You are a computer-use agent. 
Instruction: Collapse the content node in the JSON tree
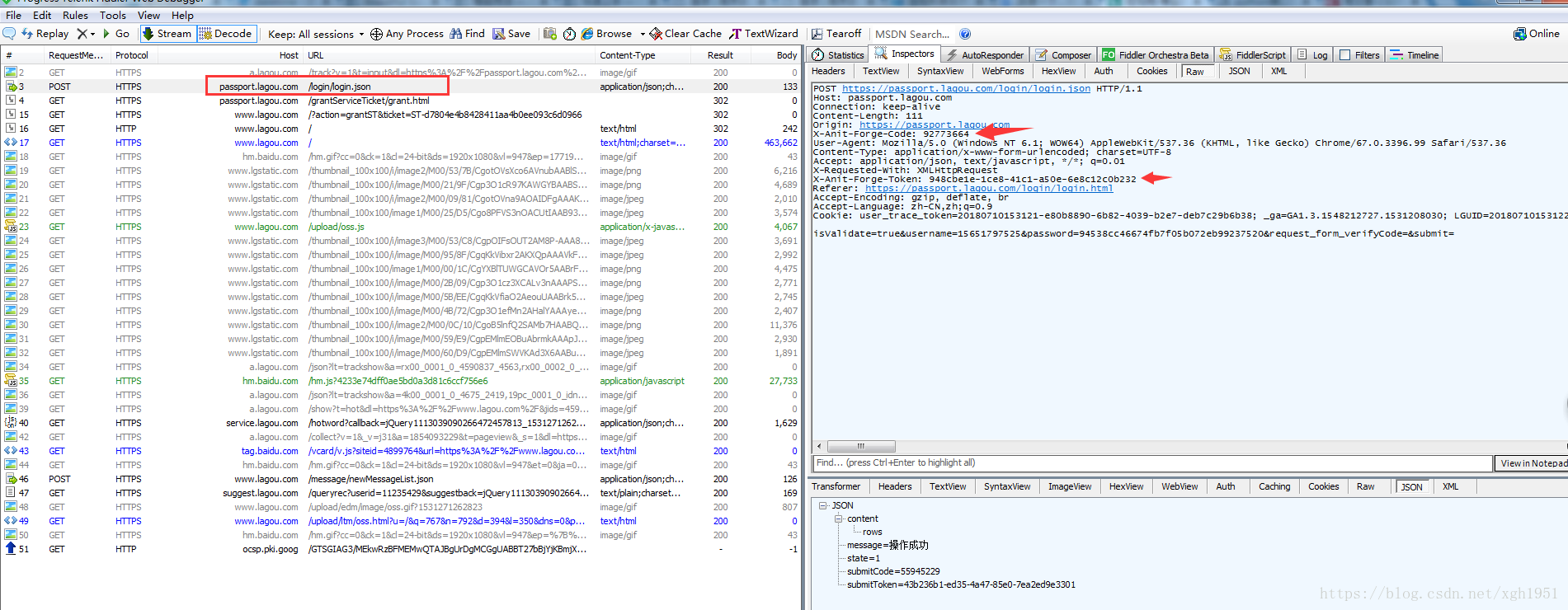click(x=838, y=518)
